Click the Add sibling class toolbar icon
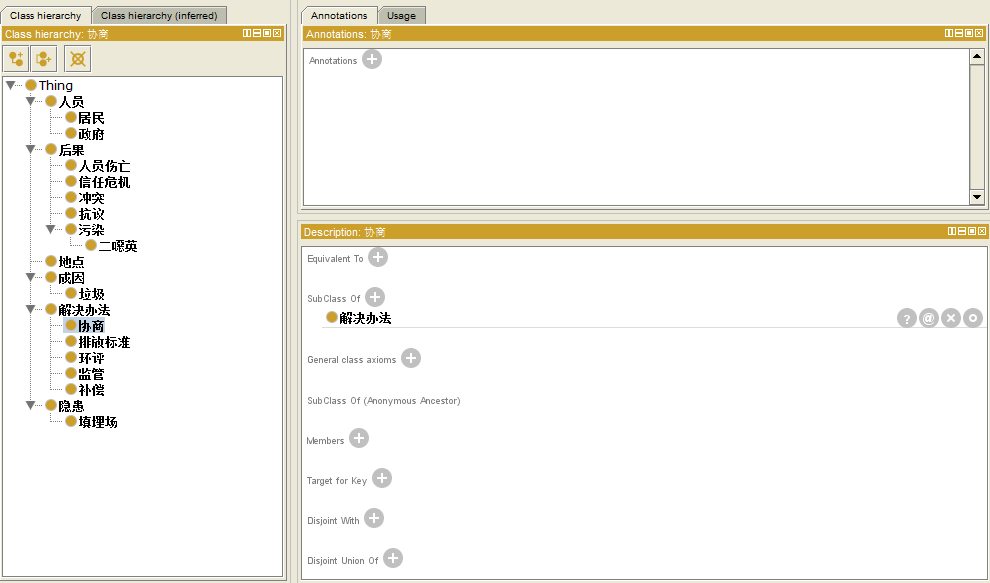The height and width of the screenshot is (583, 990). click(44, 59)
